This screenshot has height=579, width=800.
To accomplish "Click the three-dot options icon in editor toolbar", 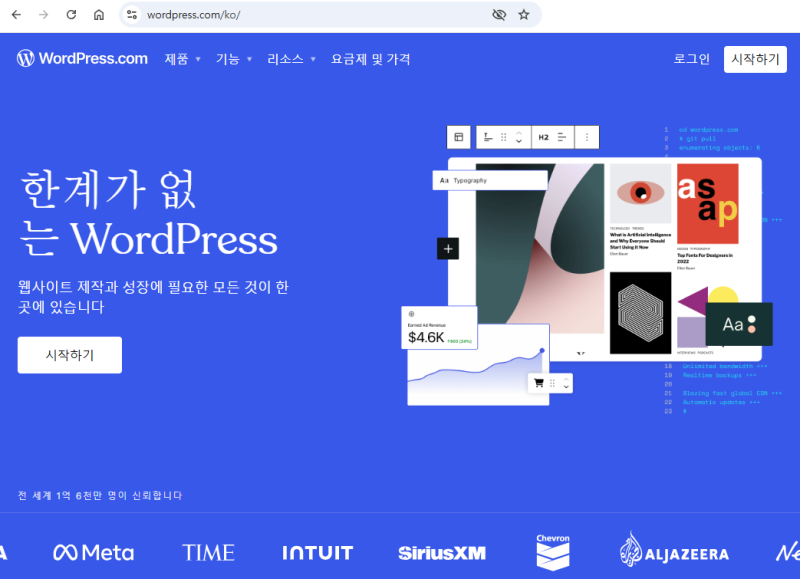I will 587,137.
